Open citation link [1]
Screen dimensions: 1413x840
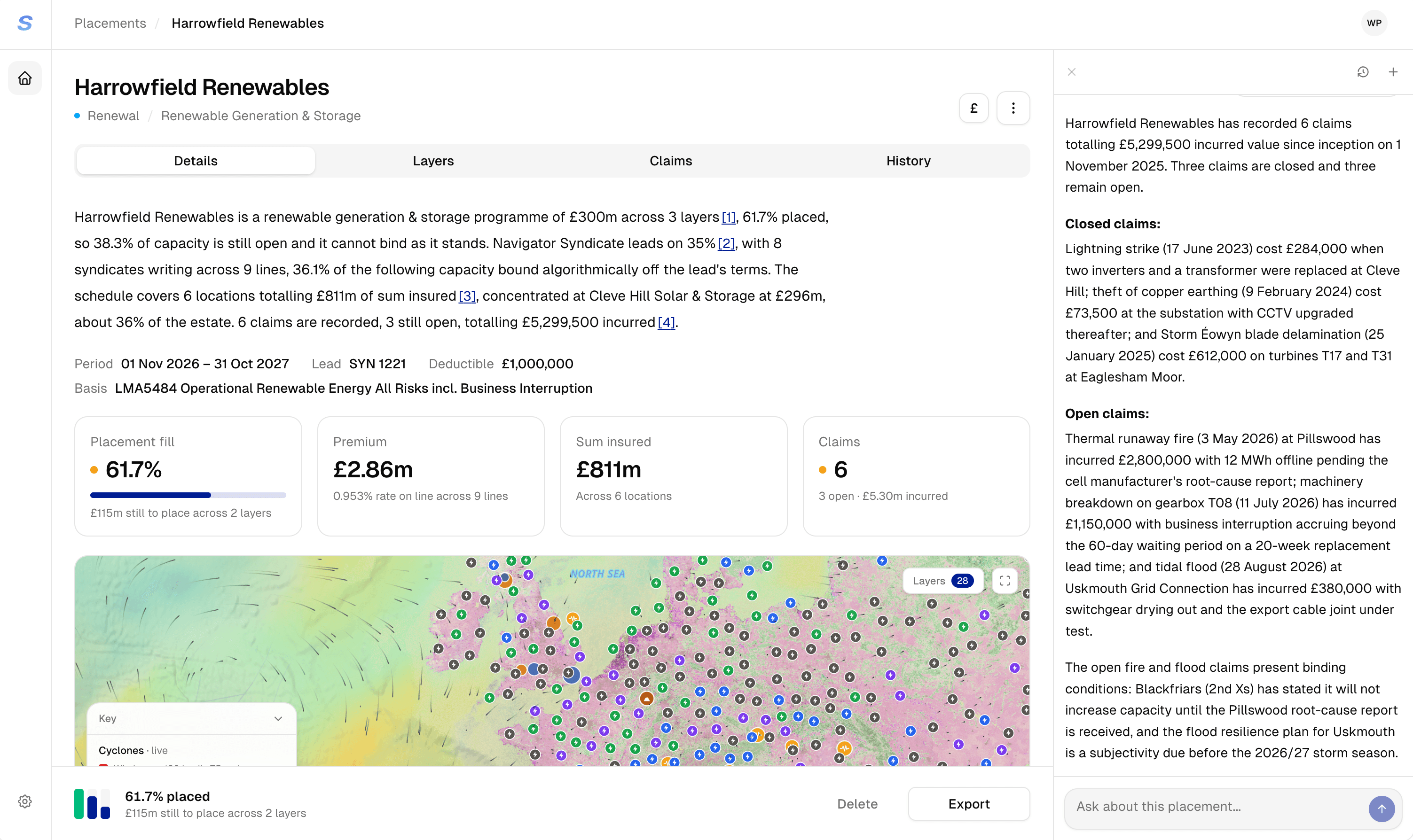pos(728,217)
